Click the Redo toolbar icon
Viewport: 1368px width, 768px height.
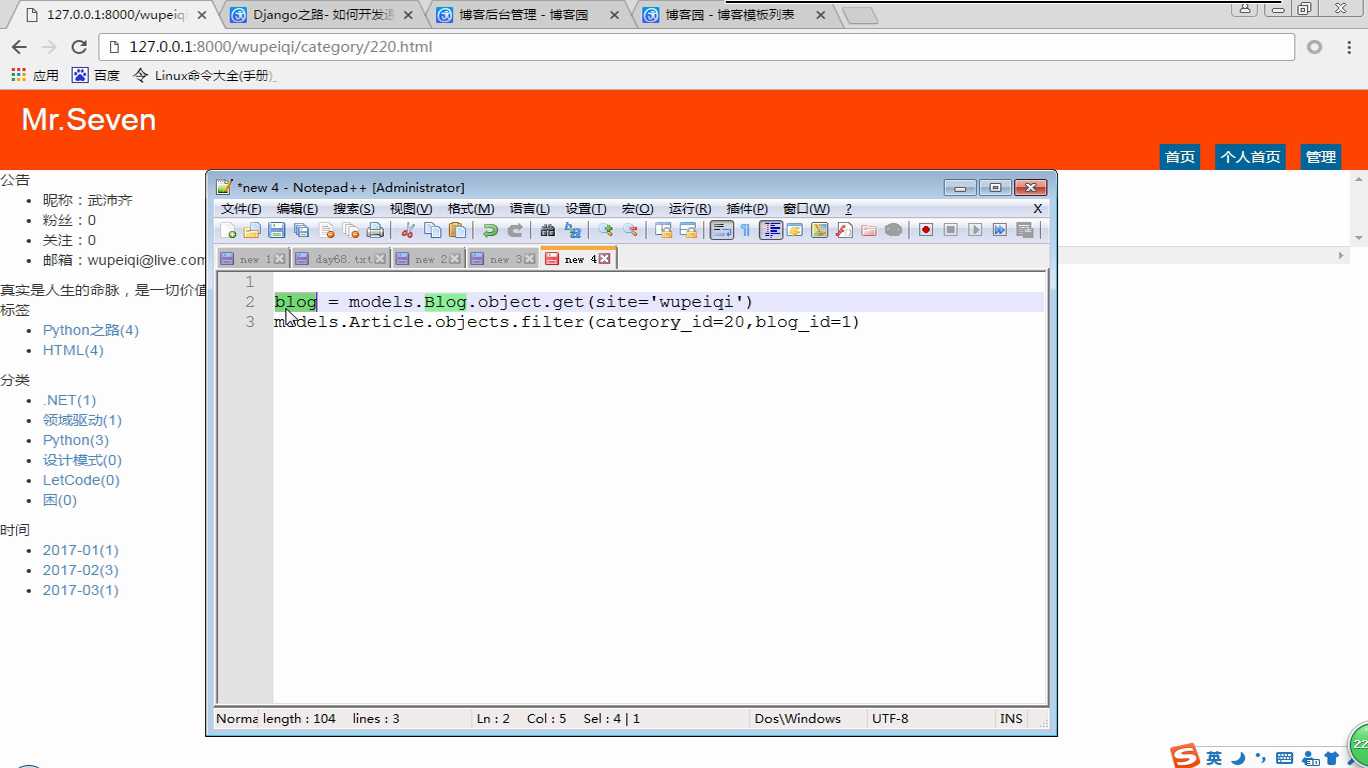[514, 230]
